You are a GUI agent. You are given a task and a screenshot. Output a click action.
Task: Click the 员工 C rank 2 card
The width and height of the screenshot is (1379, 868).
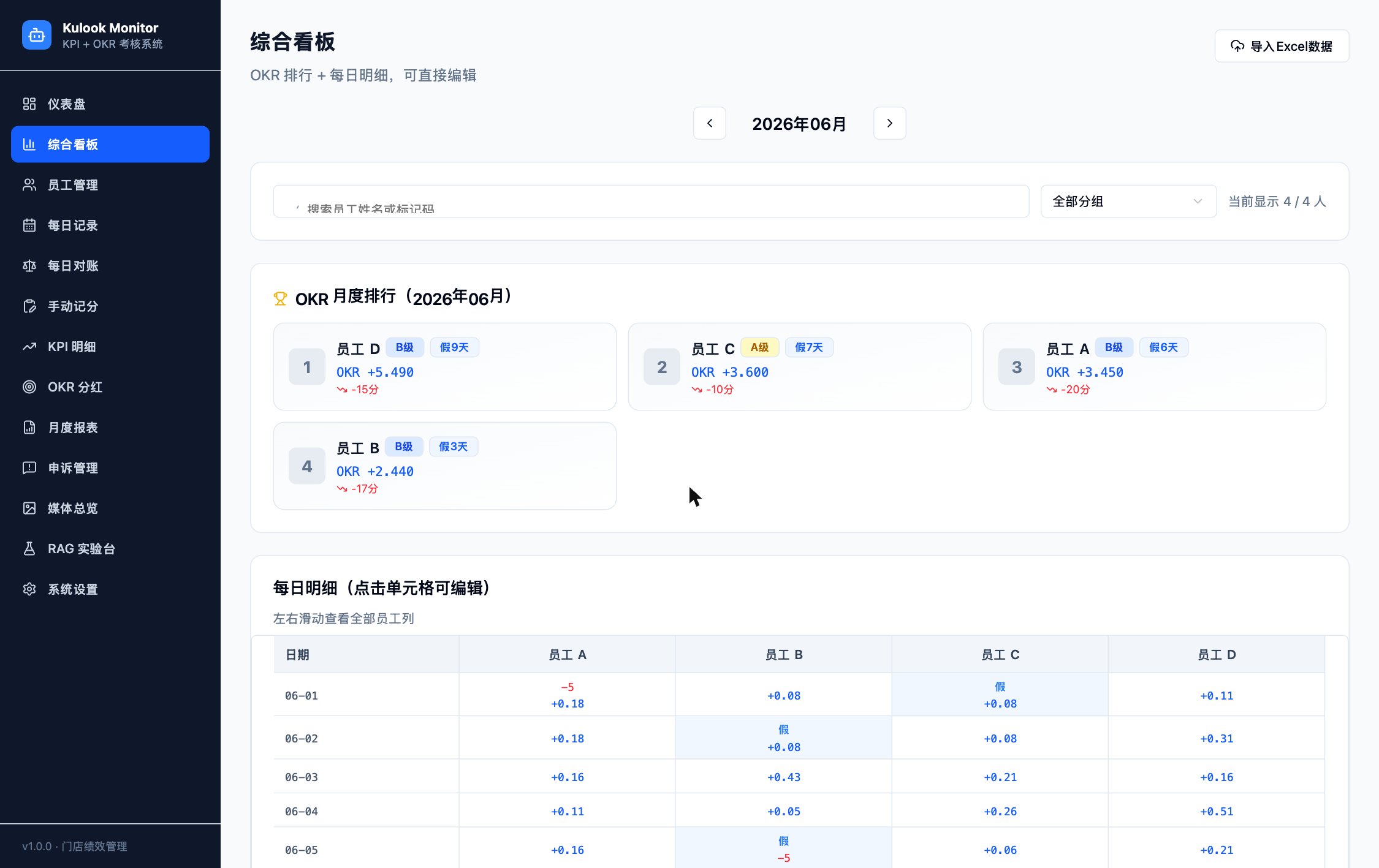799,366
